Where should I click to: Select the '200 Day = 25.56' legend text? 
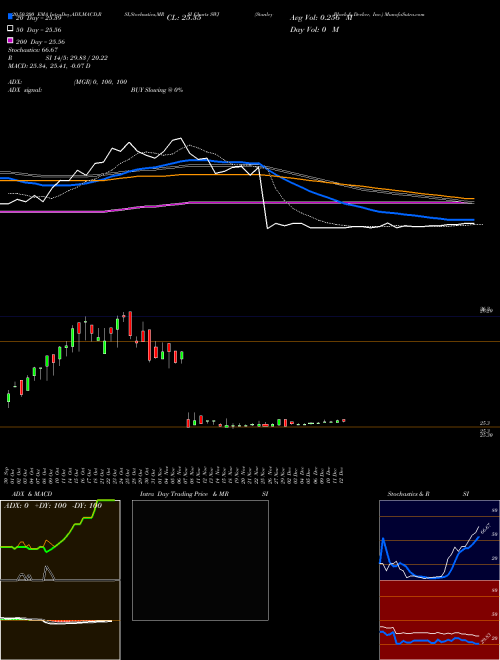point(40,42)
